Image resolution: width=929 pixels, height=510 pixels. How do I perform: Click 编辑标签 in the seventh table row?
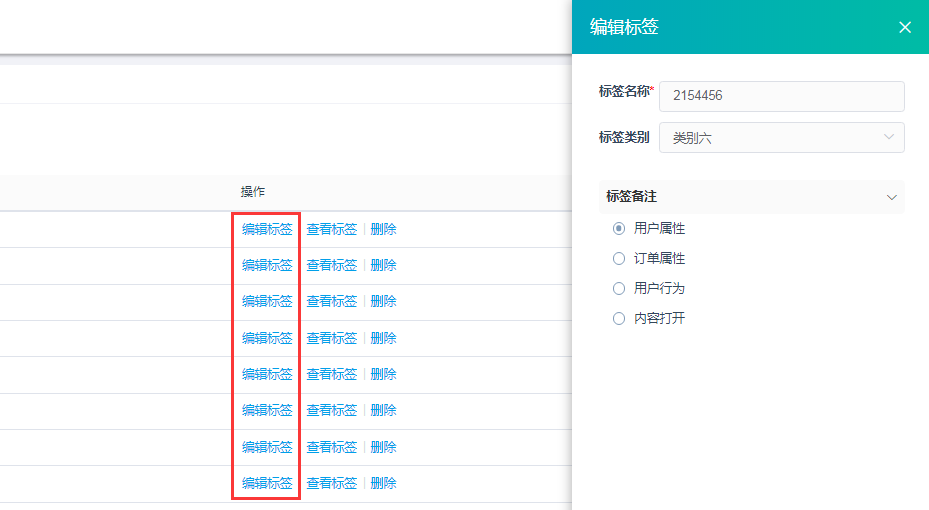point(267,447)
